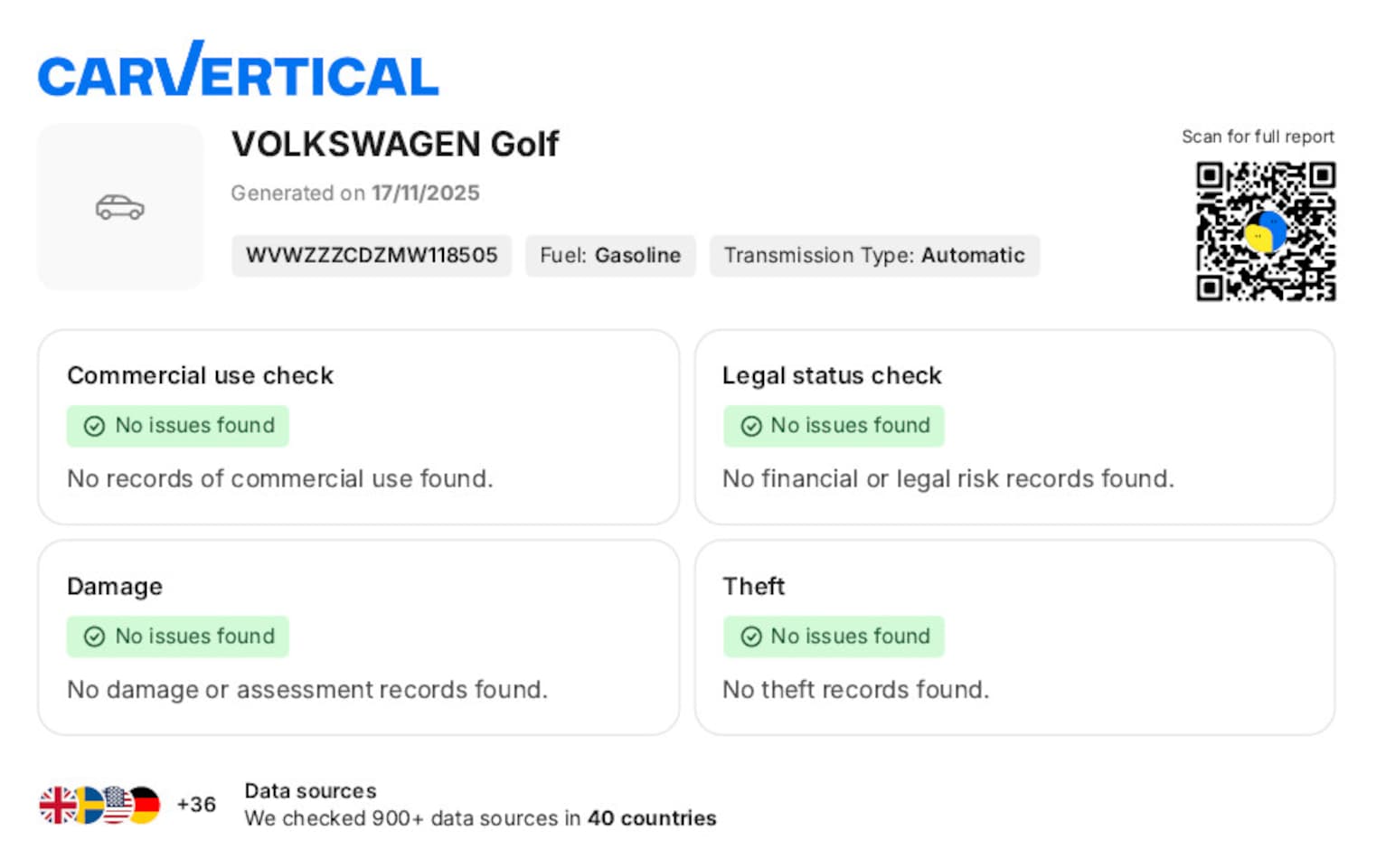This screenshot has height=868, width=1376.
Task: Click the Transmission Type: Automatic tag
Action: click(874, 256)
